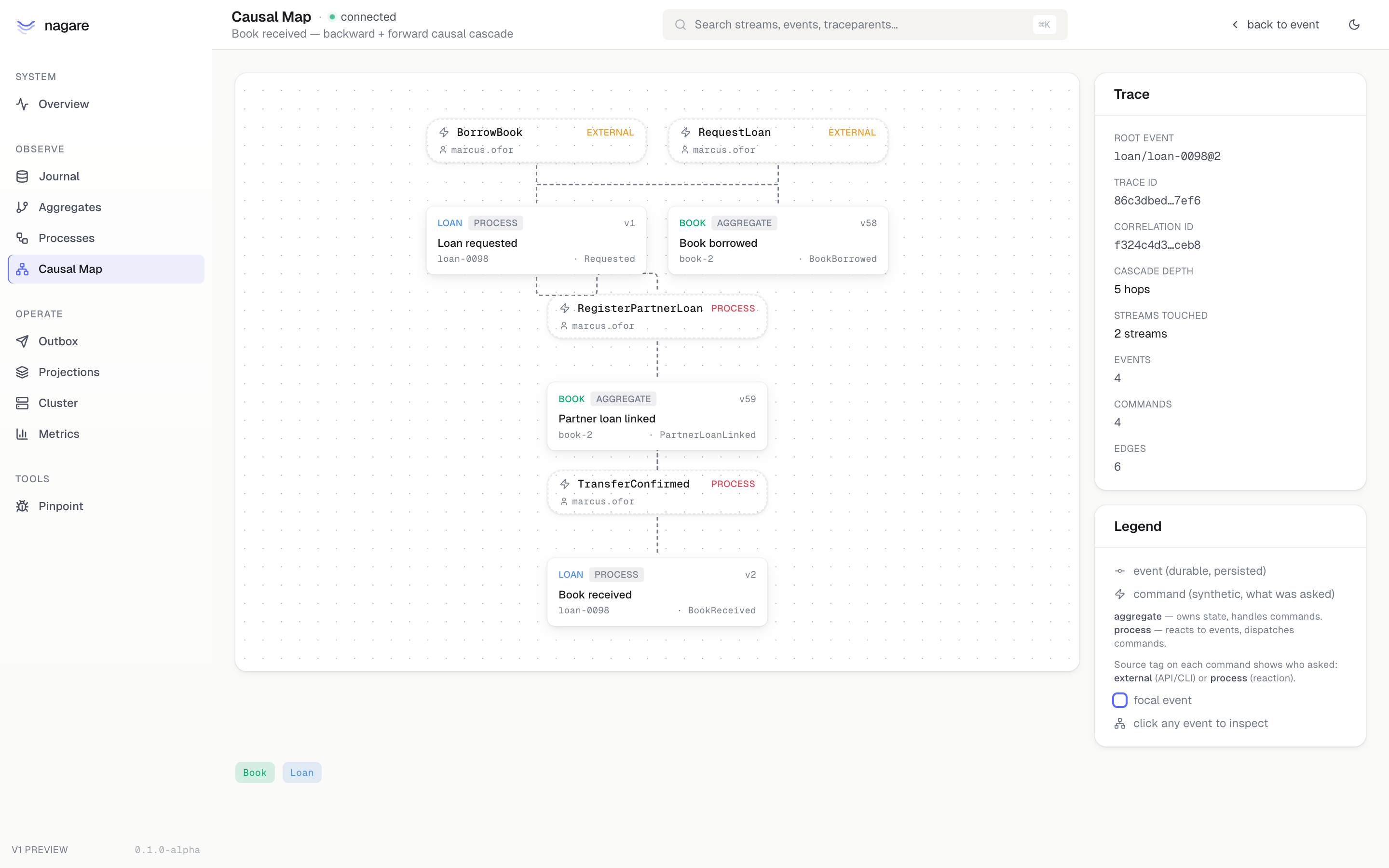Click the command legend lightning icon

[1120, 594]
